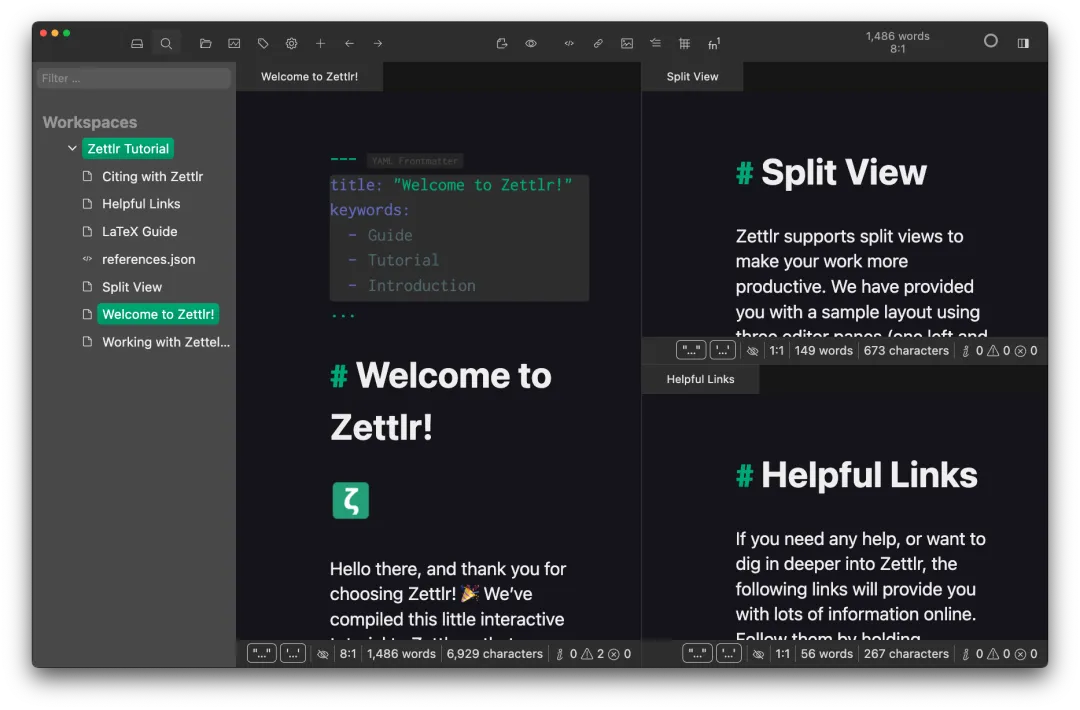The height and width of the screenshot is (710, 1080).
Task: Insert a link via chain icon
Action: coord(598,43)
